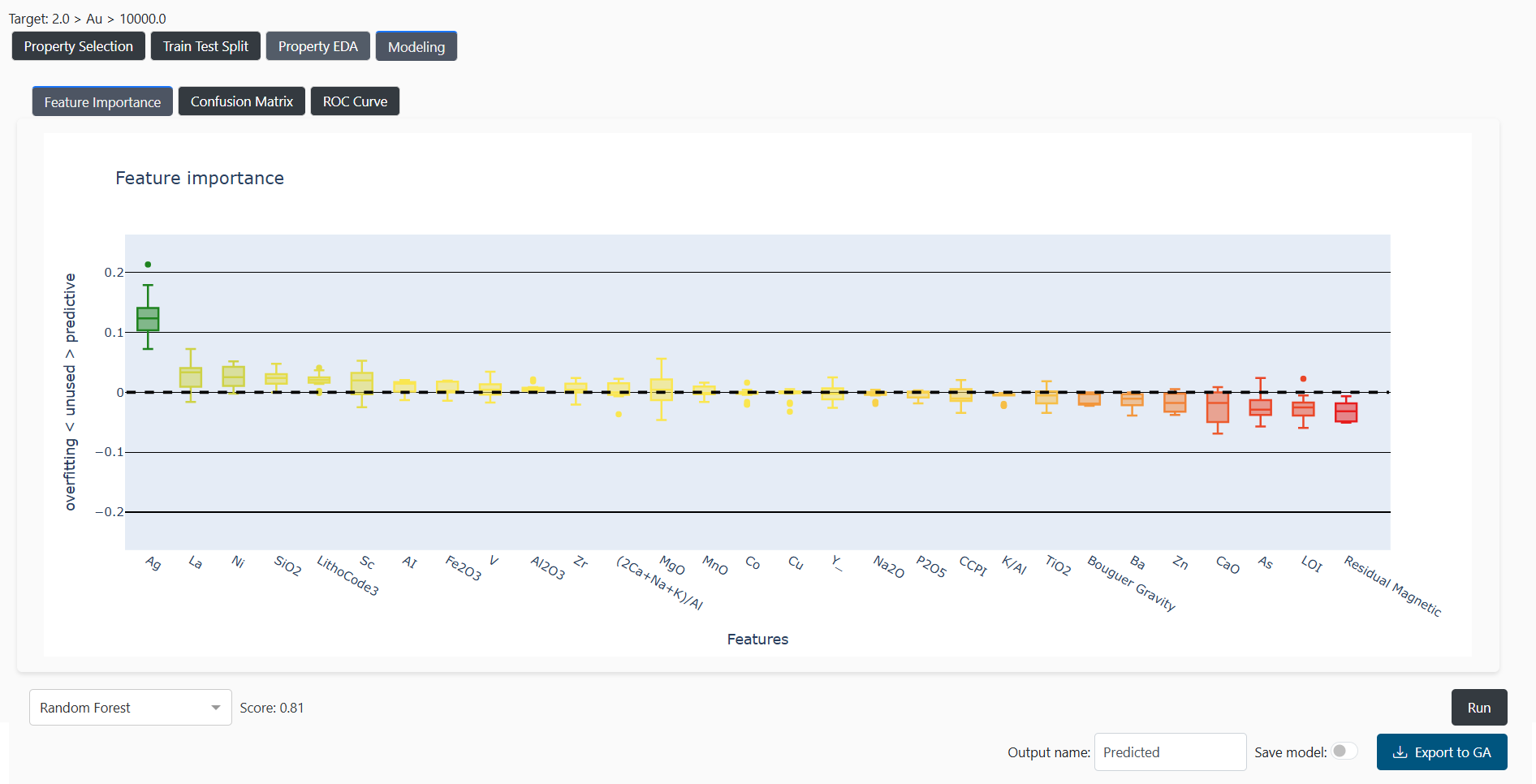The width and height of the screenshot is (1536, 784).
Task: Click the Ag outlier point above 0.2
Action: coord(148,265)
